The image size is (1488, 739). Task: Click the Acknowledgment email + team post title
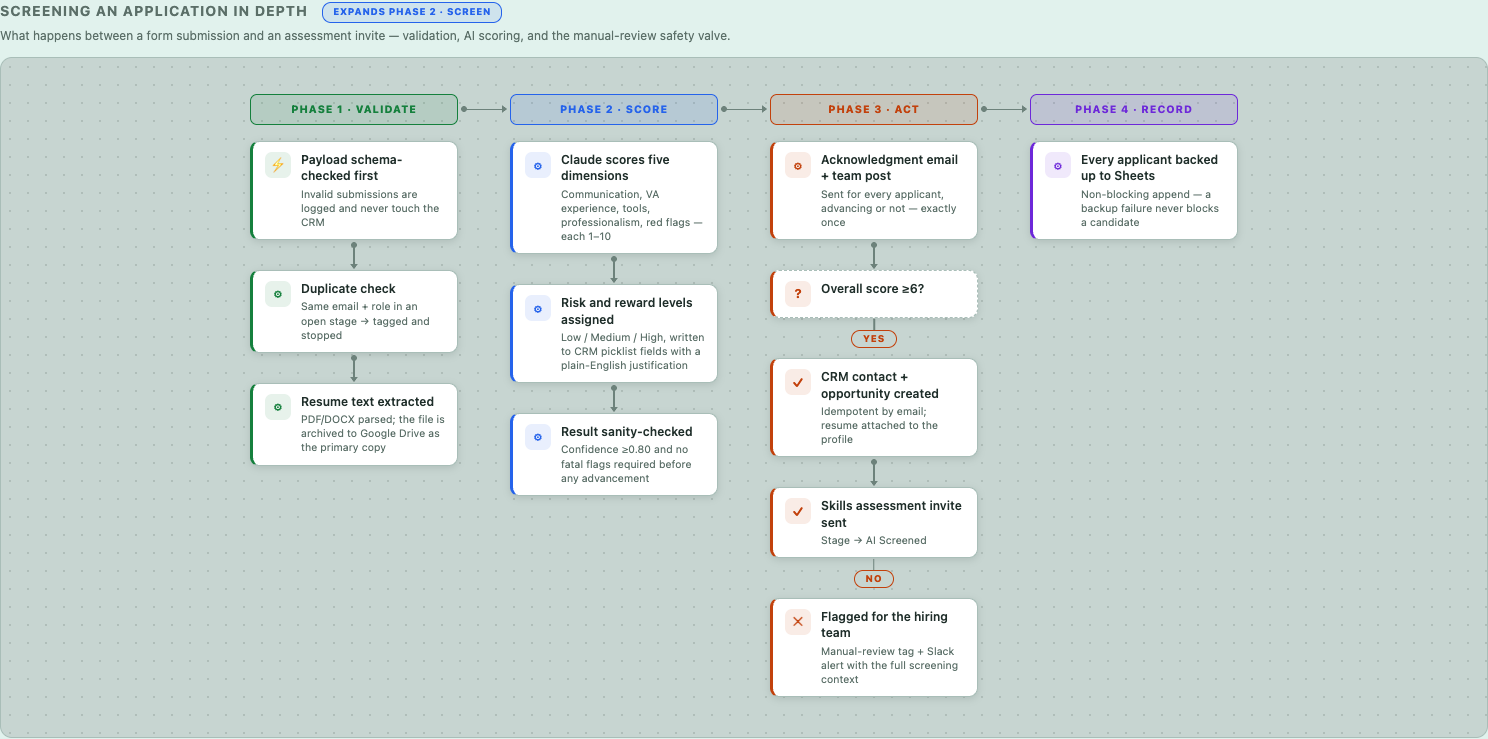889,168
